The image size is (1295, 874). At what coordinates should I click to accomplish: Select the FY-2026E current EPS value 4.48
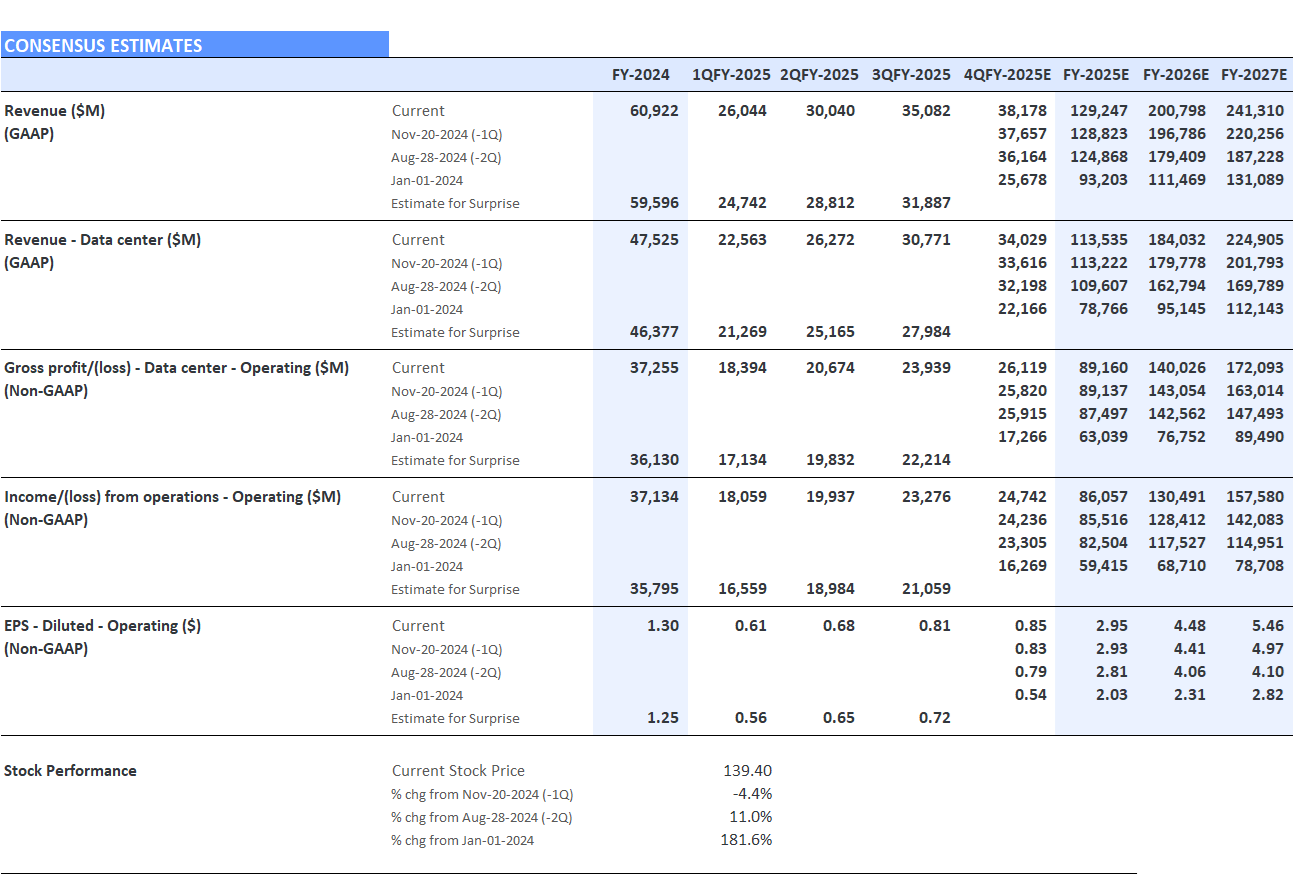(1189, 626)
